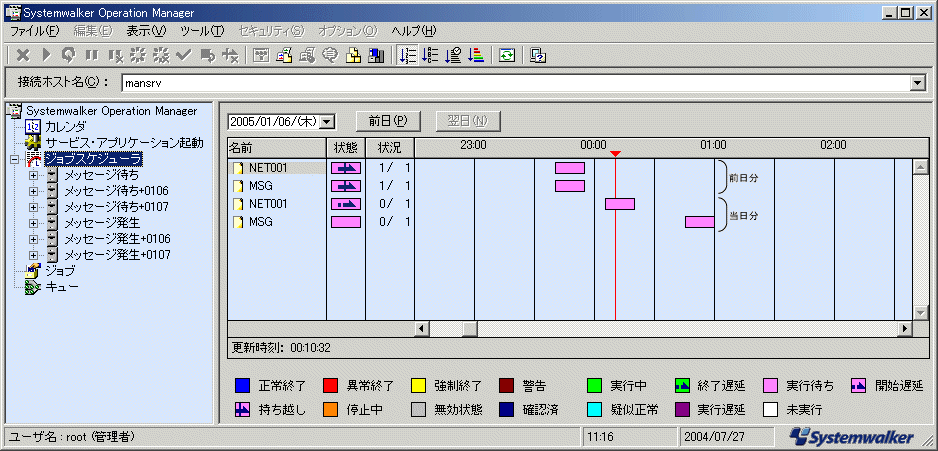Select the first NET001 row in job list
Image resolution: width=938 pixels, height=451 pixels.
[x=277, y=168]
